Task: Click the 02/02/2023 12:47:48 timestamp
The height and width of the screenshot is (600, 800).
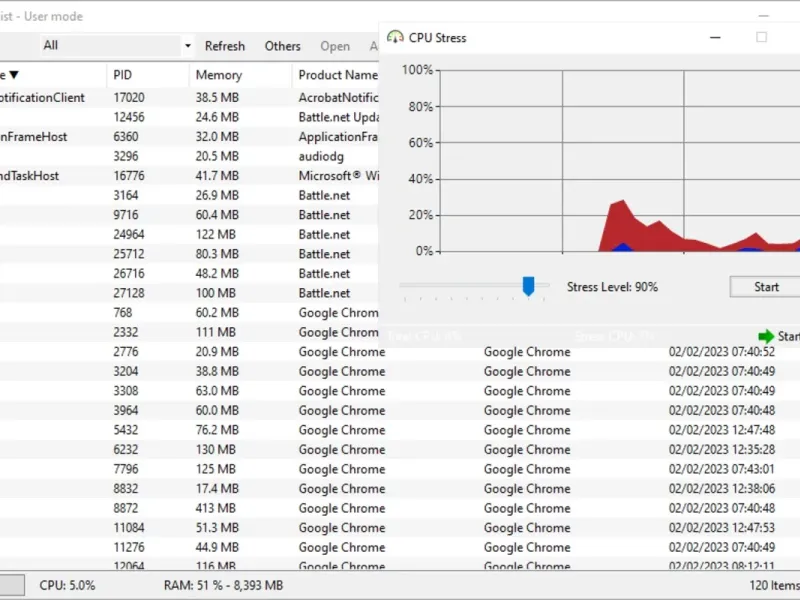Action: (x=721, y=430)
